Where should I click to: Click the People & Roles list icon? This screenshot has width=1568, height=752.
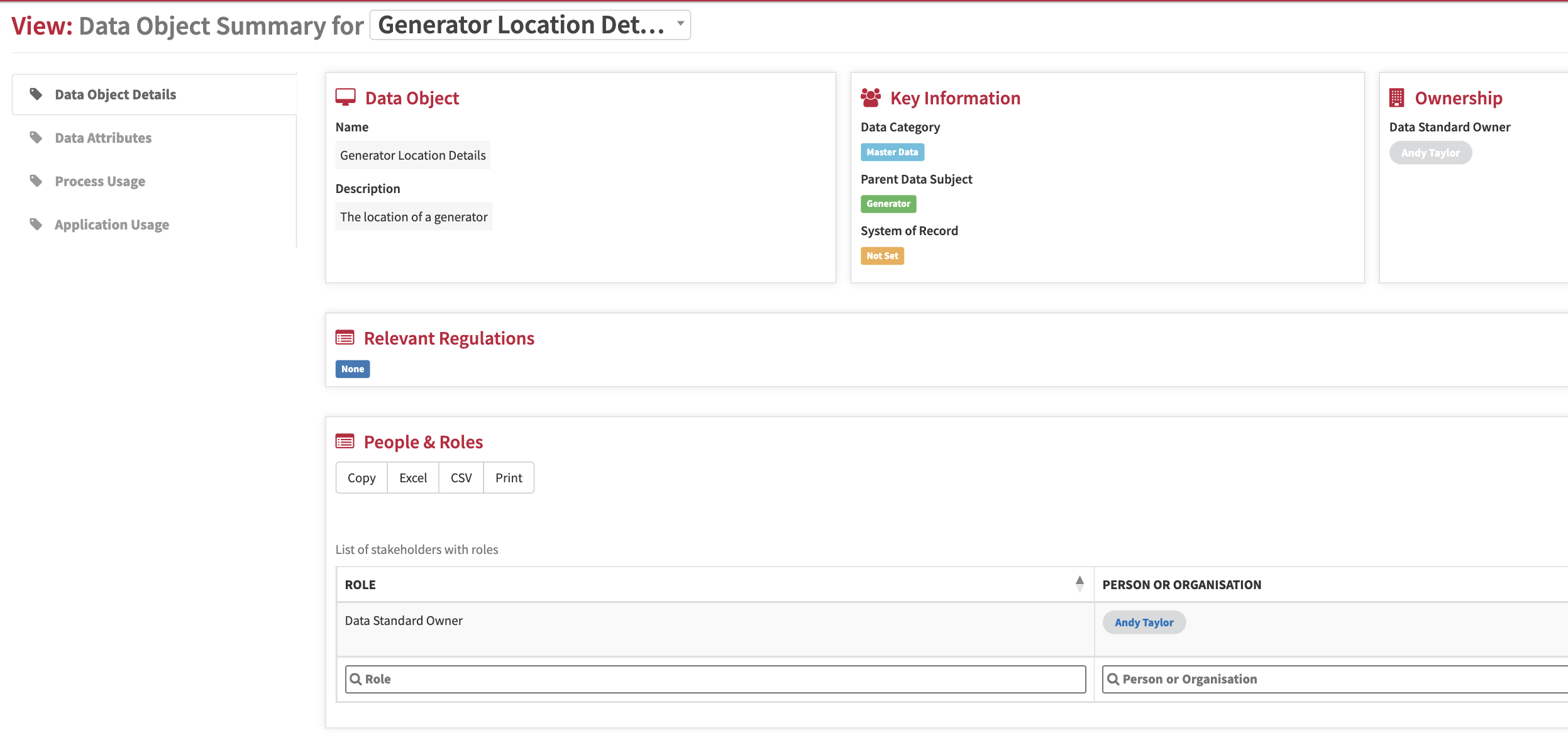pos(345,442)
